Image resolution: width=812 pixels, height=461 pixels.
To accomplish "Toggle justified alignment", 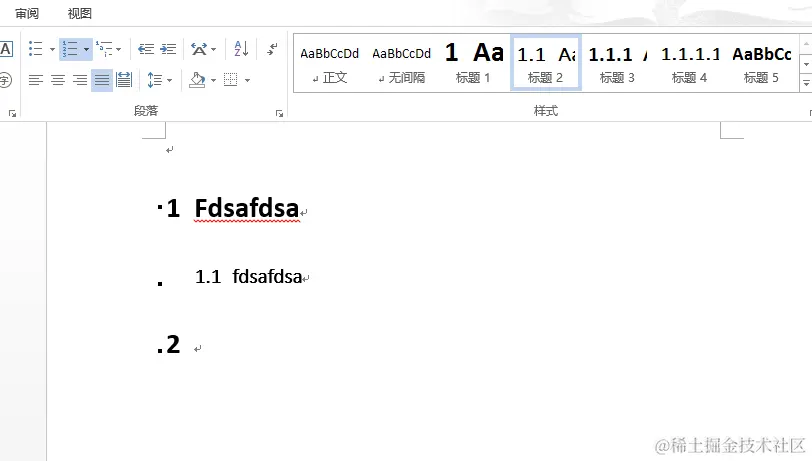I will tap(102, 80).
